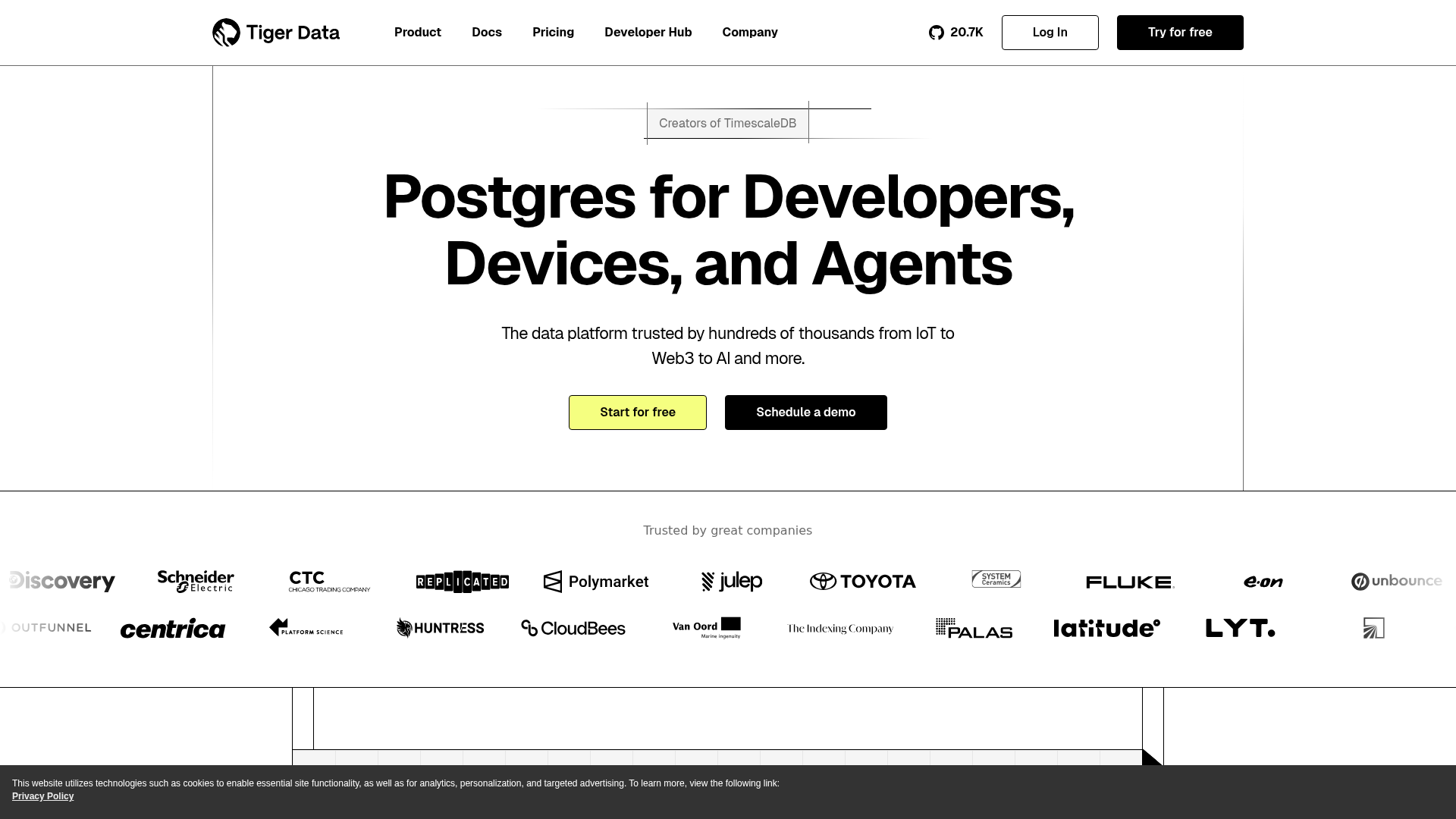
Task: Click the Toyota company logo
Action: pyautogui.click(x=862, y=582)
